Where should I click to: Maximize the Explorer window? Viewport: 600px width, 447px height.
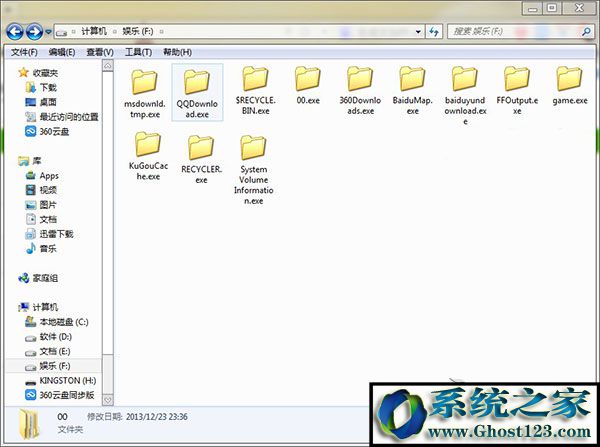pyautogui.click(x=552, y=8)
